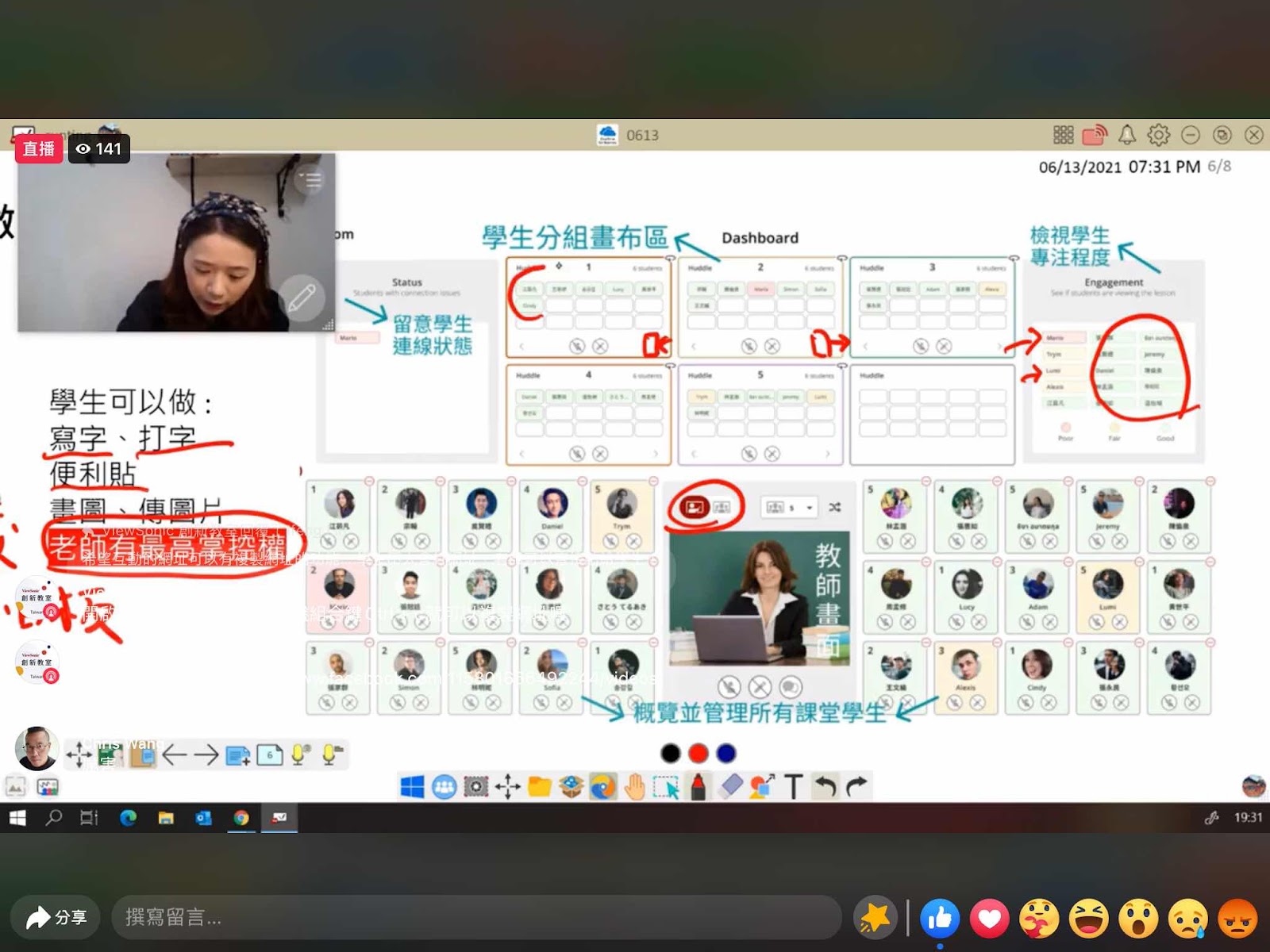Select the hand pan tool

[634, 786]
